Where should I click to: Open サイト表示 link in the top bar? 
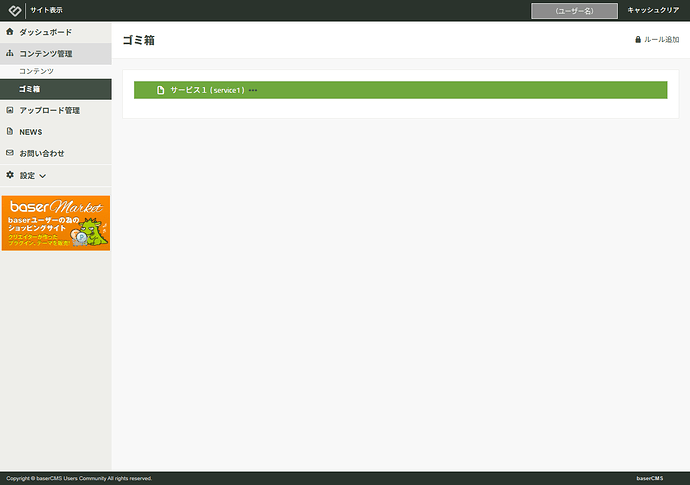pos(46,10)
